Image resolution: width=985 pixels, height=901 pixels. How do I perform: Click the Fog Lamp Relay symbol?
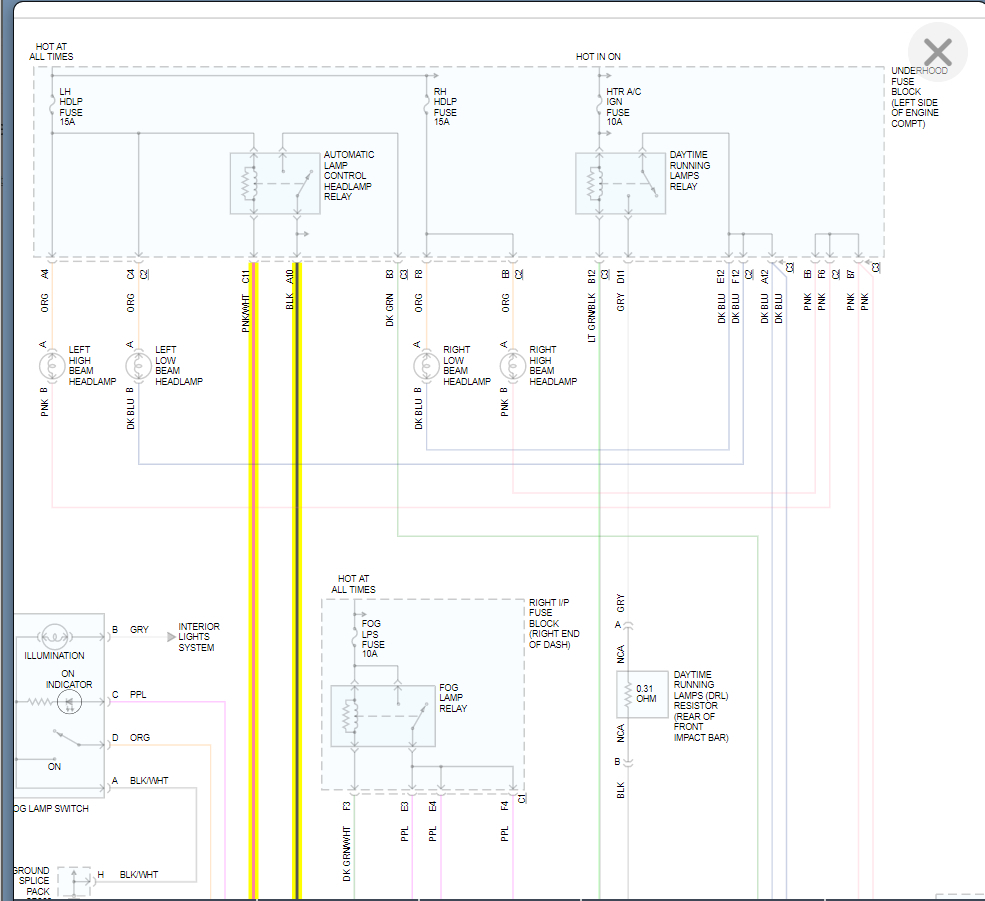pos(383,716)
